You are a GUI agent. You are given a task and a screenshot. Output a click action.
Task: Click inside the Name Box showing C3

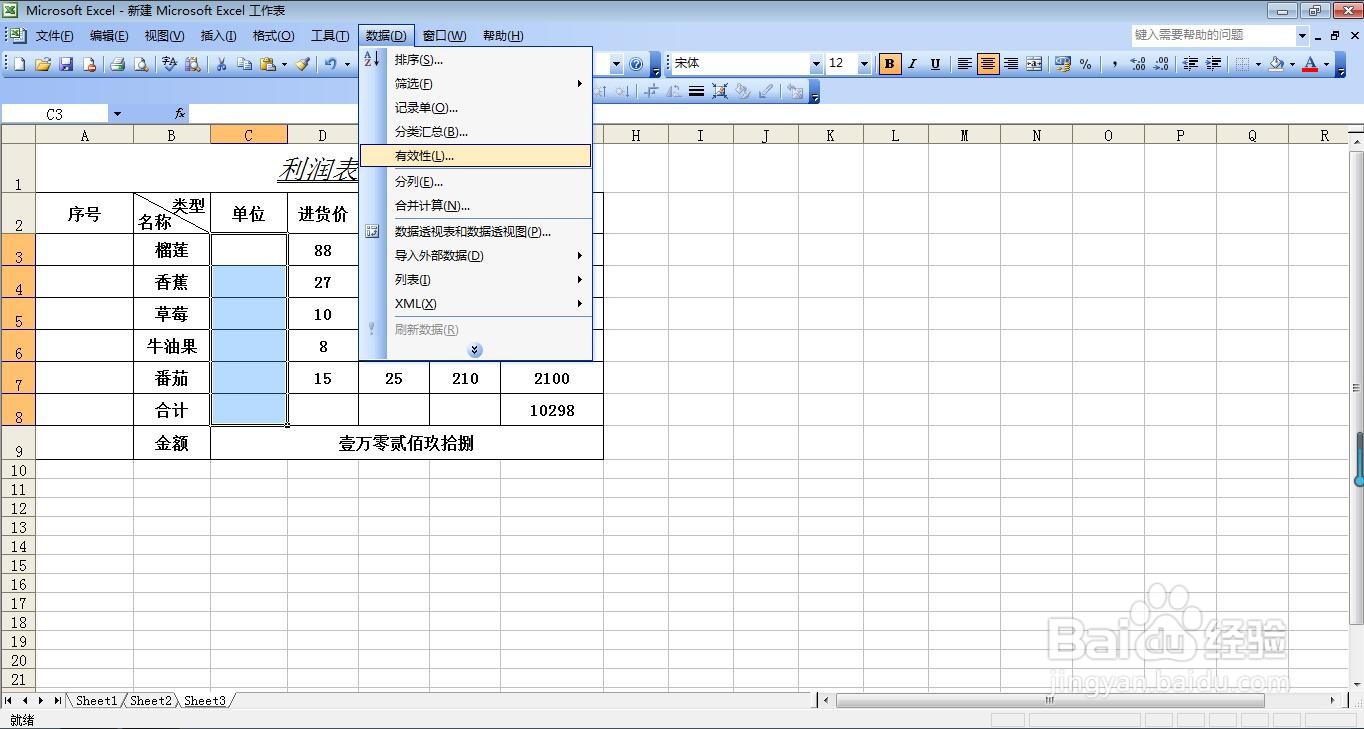(x=55, y=113)
